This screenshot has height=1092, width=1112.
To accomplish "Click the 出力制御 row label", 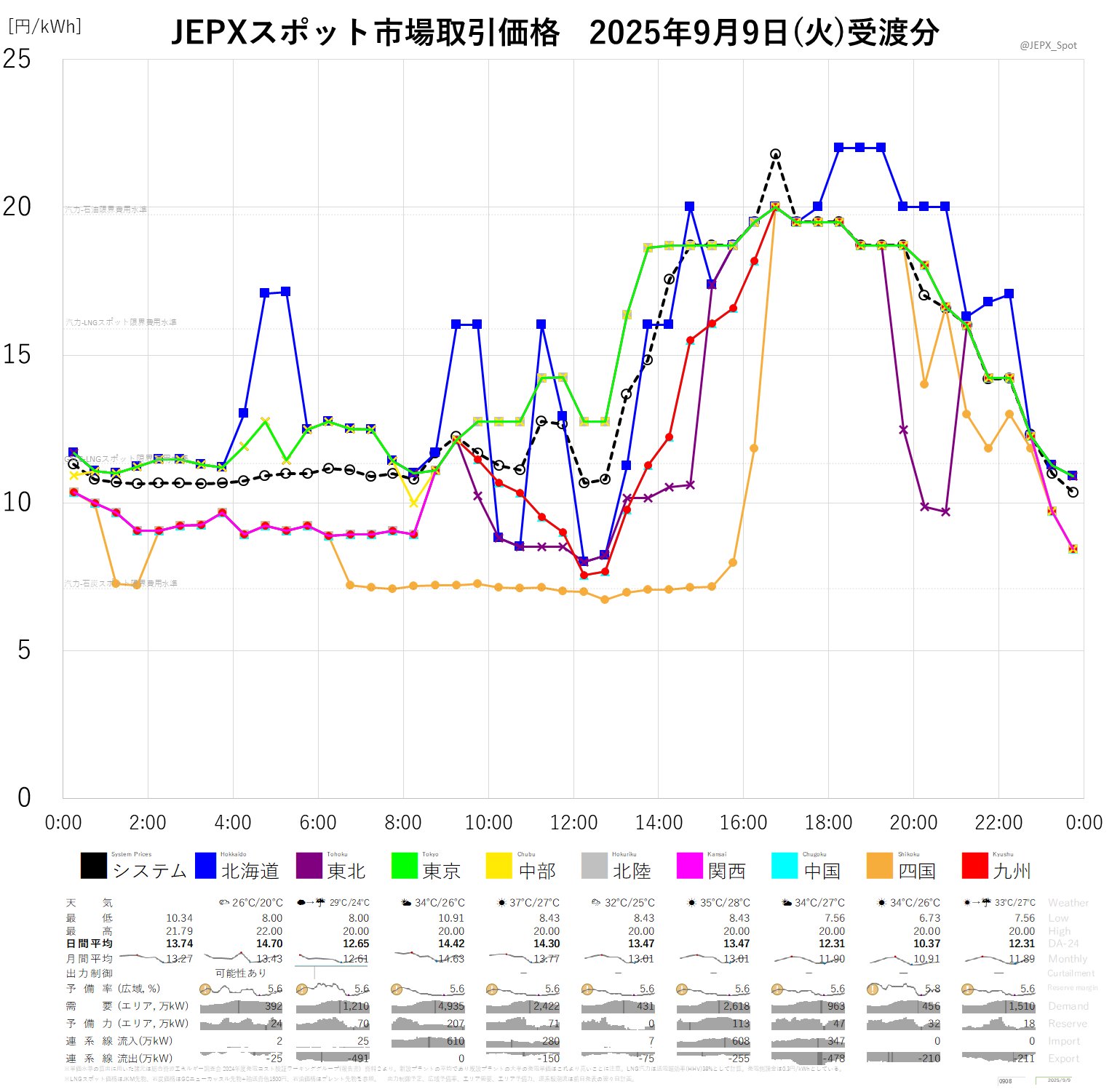I will (x=89, y=973).
